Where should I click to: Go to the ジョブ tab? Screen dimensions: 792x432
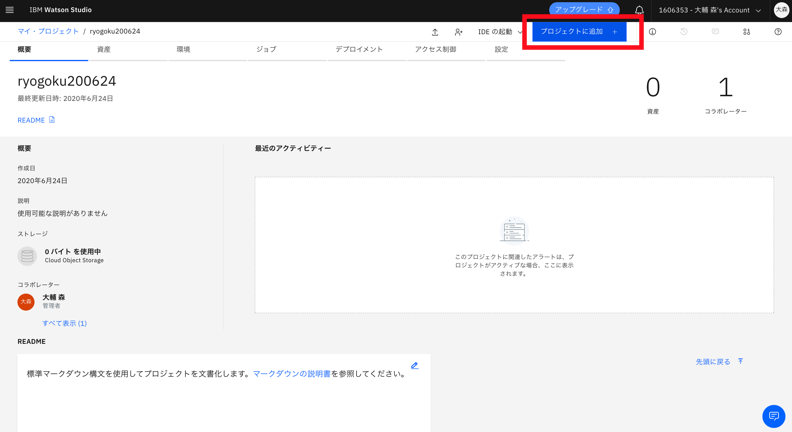287,50
